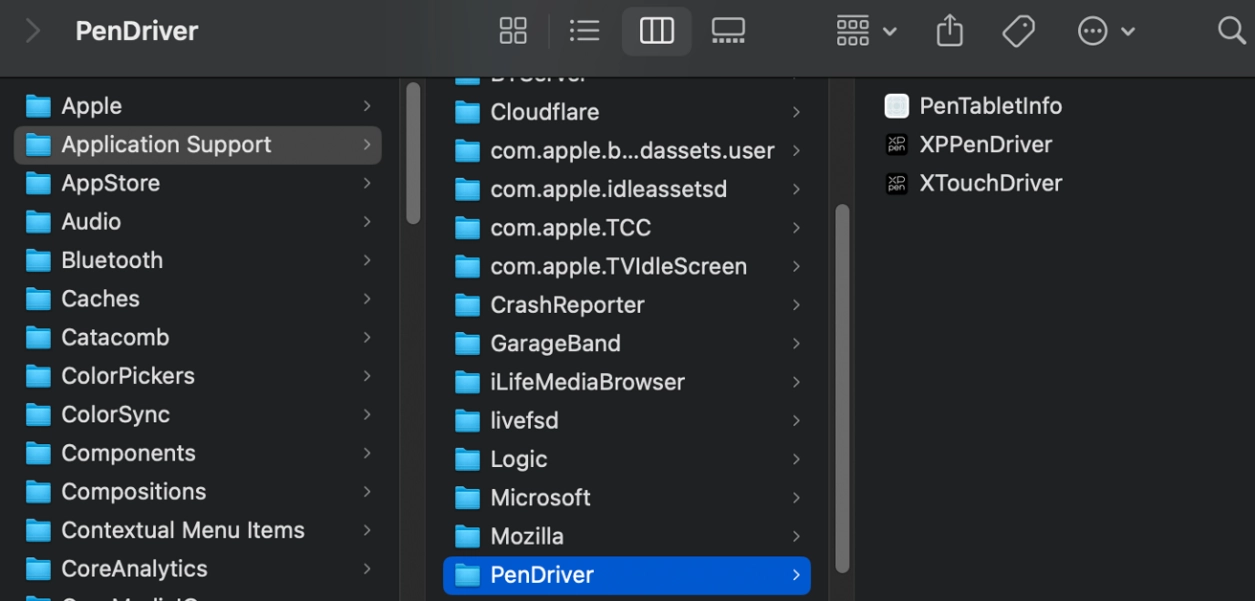This screenshot has height=601, width=1255.
Task: Open the More actions ellipsis menu
Action: pos(1105,31)
